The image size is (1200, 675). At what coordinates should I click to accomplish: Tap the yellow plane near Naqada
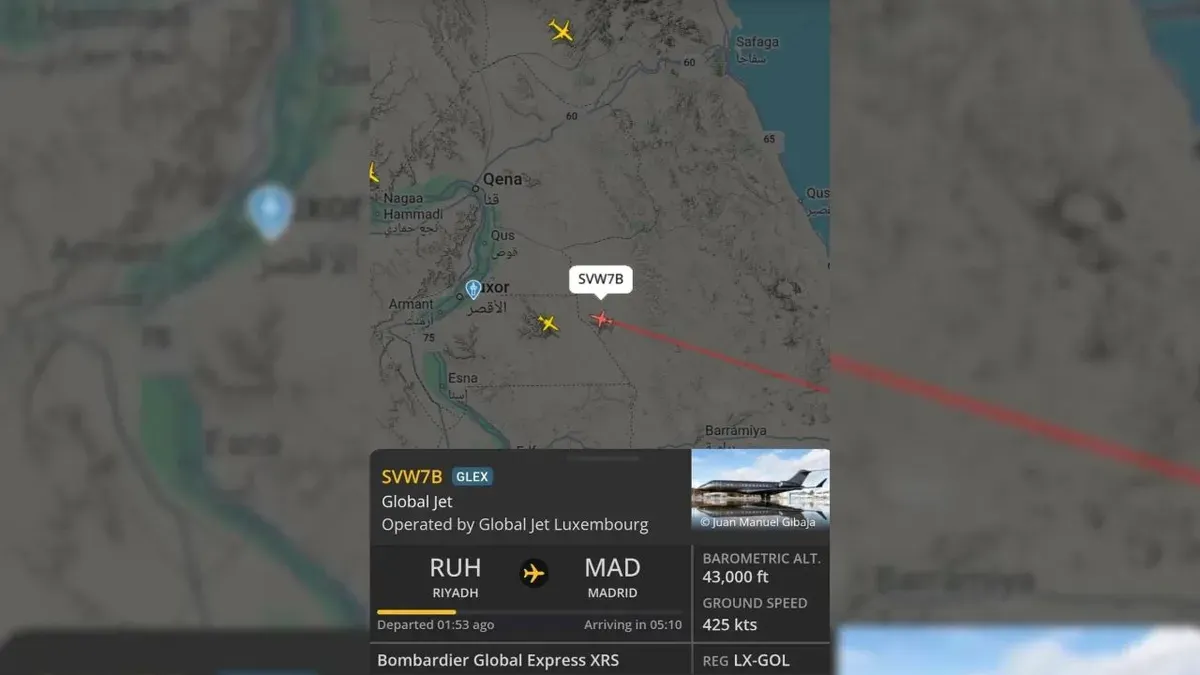click(x=373, y=174)
